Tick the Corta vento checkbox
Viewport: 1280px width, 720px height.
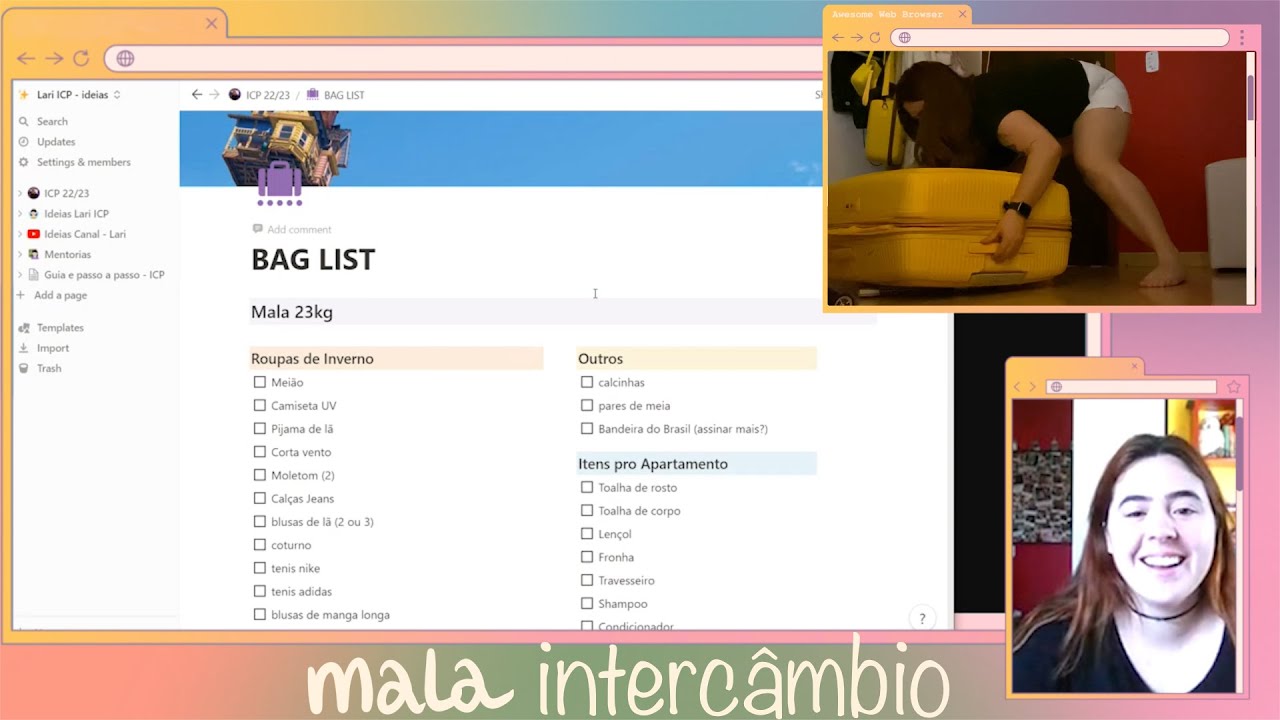260,452
